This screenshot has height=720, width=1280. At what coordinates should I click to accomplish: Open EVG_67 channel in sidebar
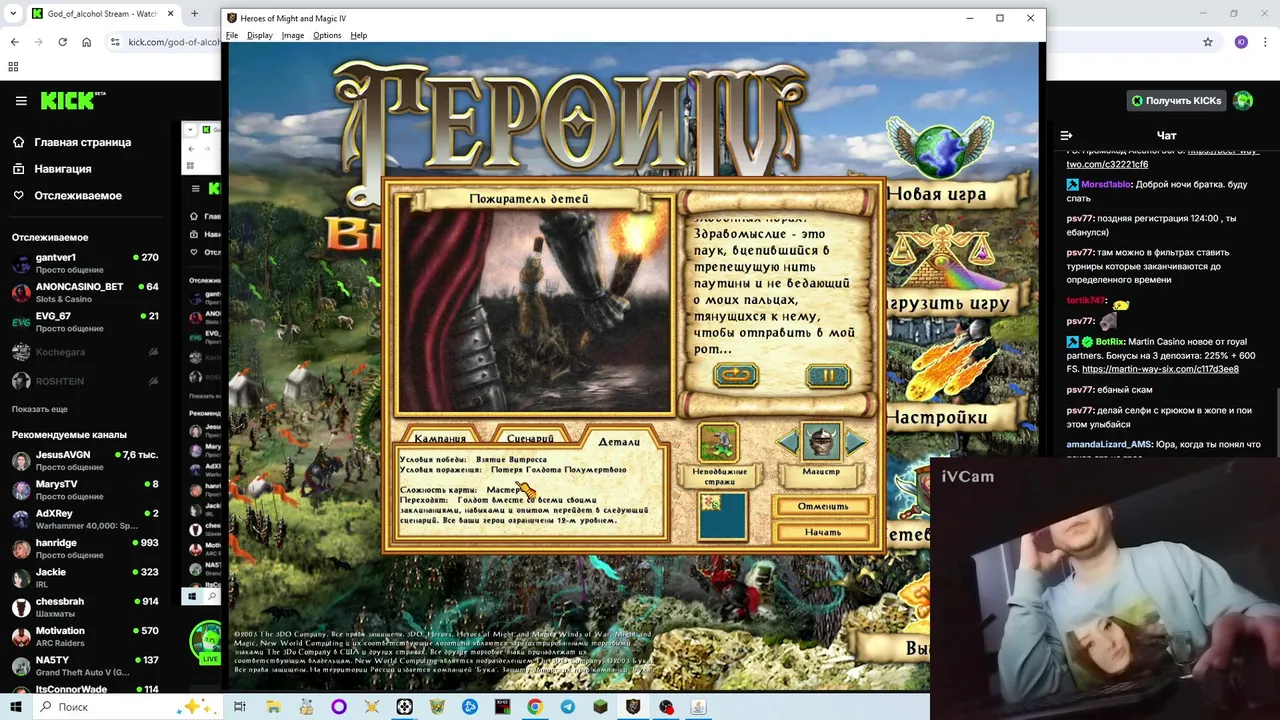click(85, 322)
